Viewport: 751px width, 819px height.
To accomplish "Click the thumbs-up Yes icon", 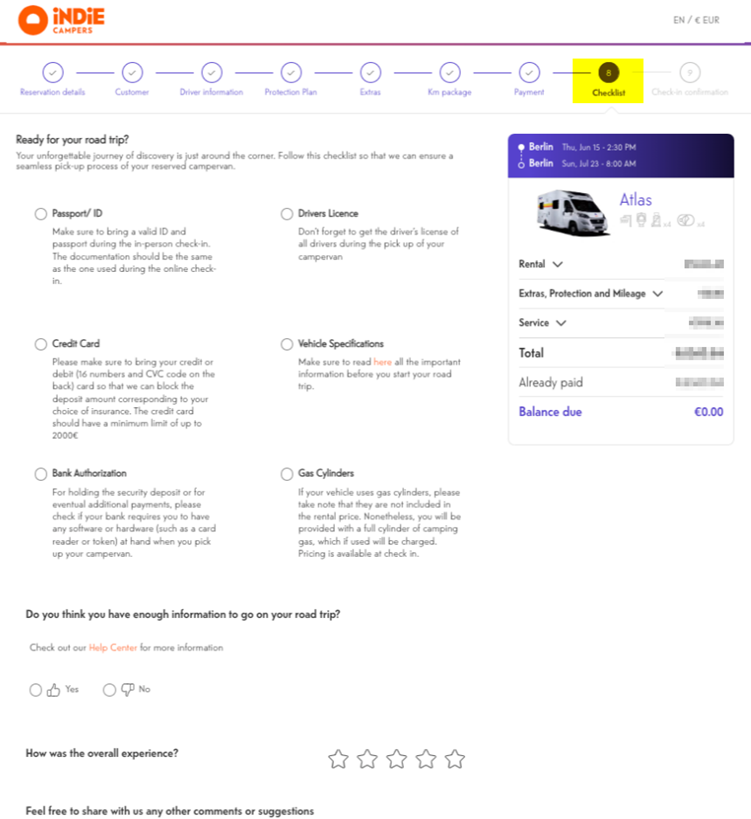I will 52,689.
